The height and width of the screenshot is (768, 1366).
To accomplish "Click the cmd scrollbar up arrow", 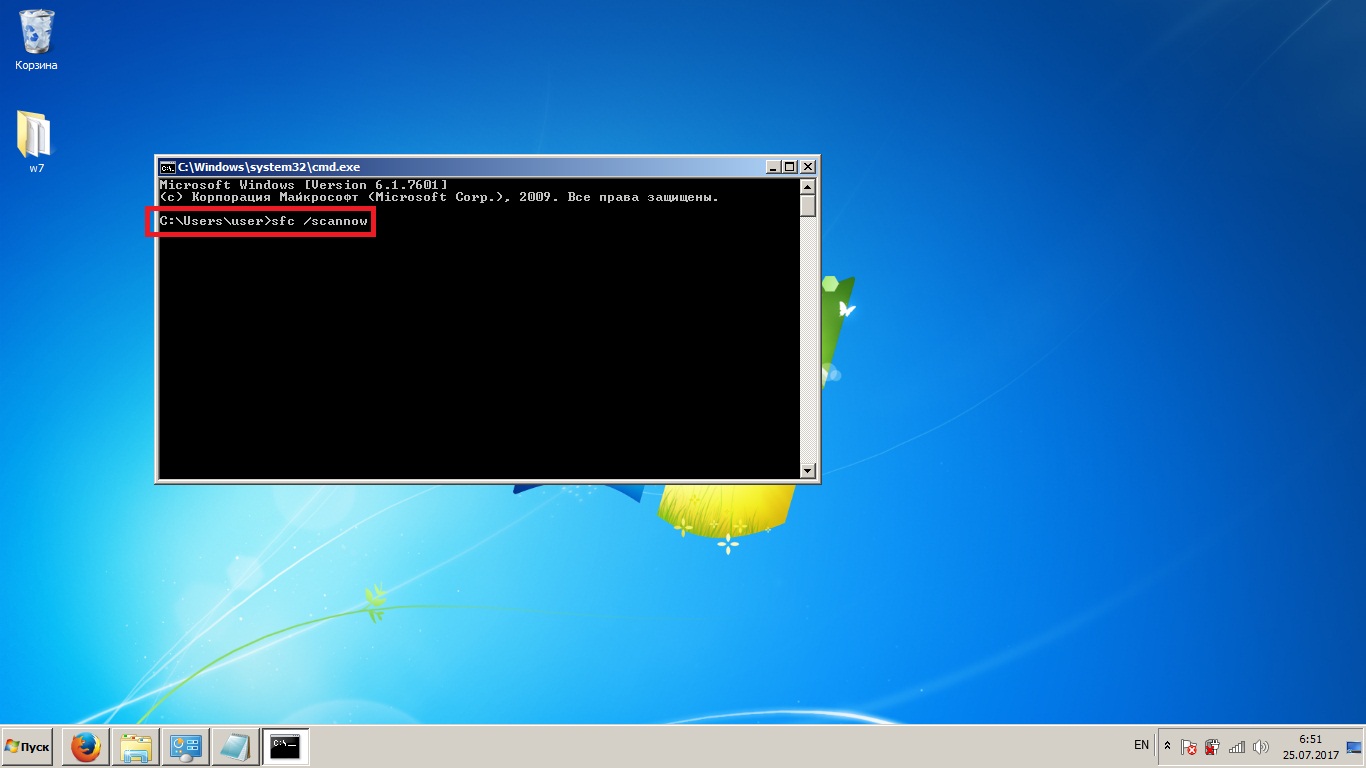I will click(808, 187).
